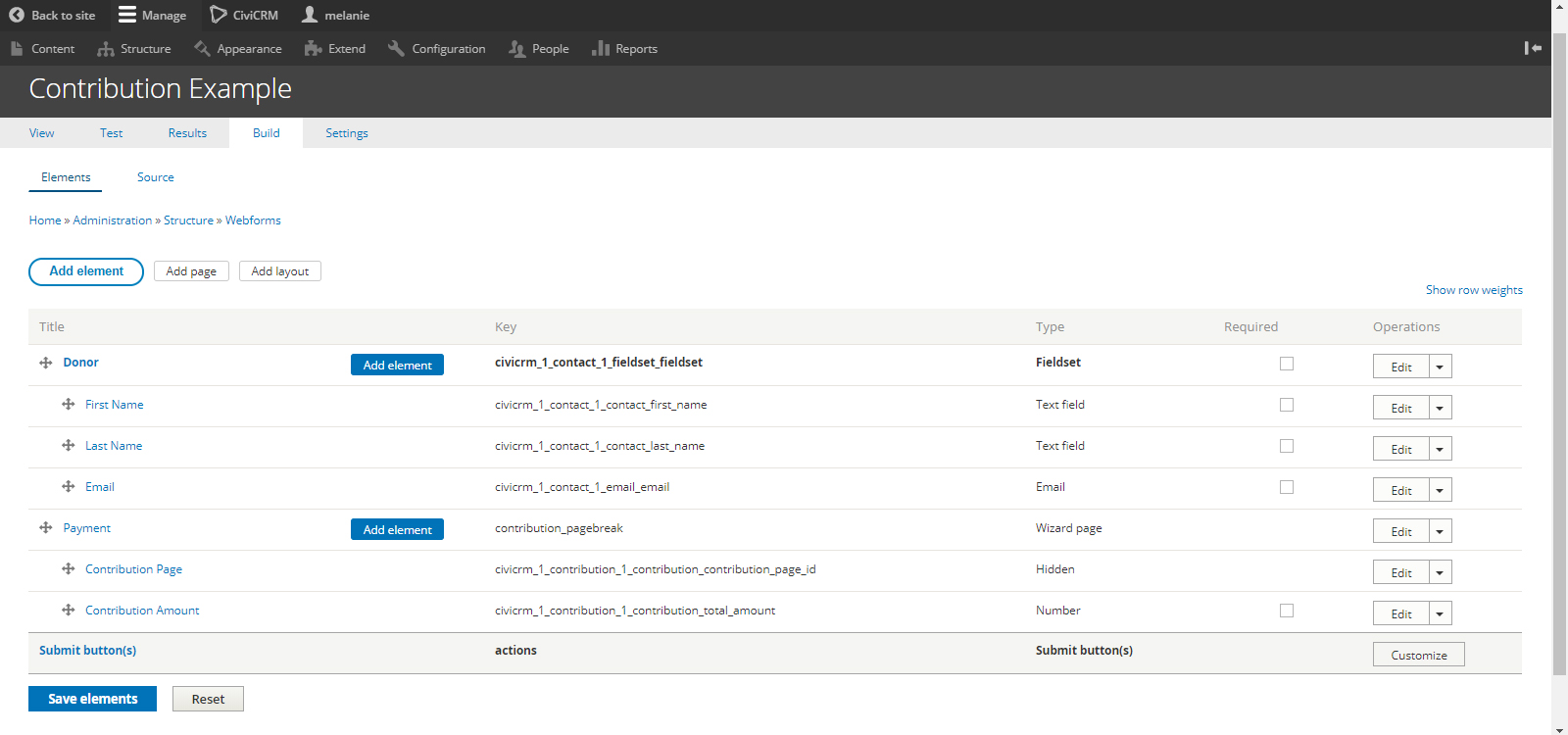
Task: Click the drag handle beside Contribution Page
Action: click(x=69, y=568)
